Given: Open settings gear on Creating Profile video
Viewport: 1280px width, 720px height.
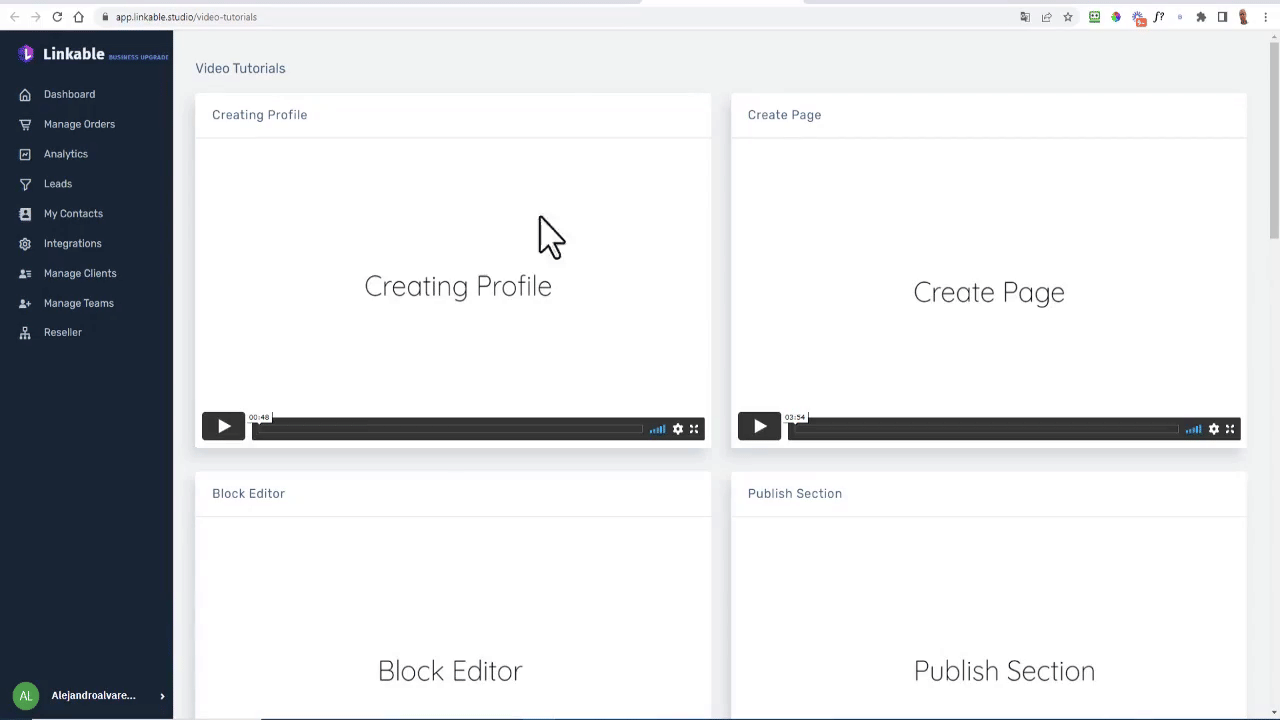Looking at the screenshot, I should 678,429.
